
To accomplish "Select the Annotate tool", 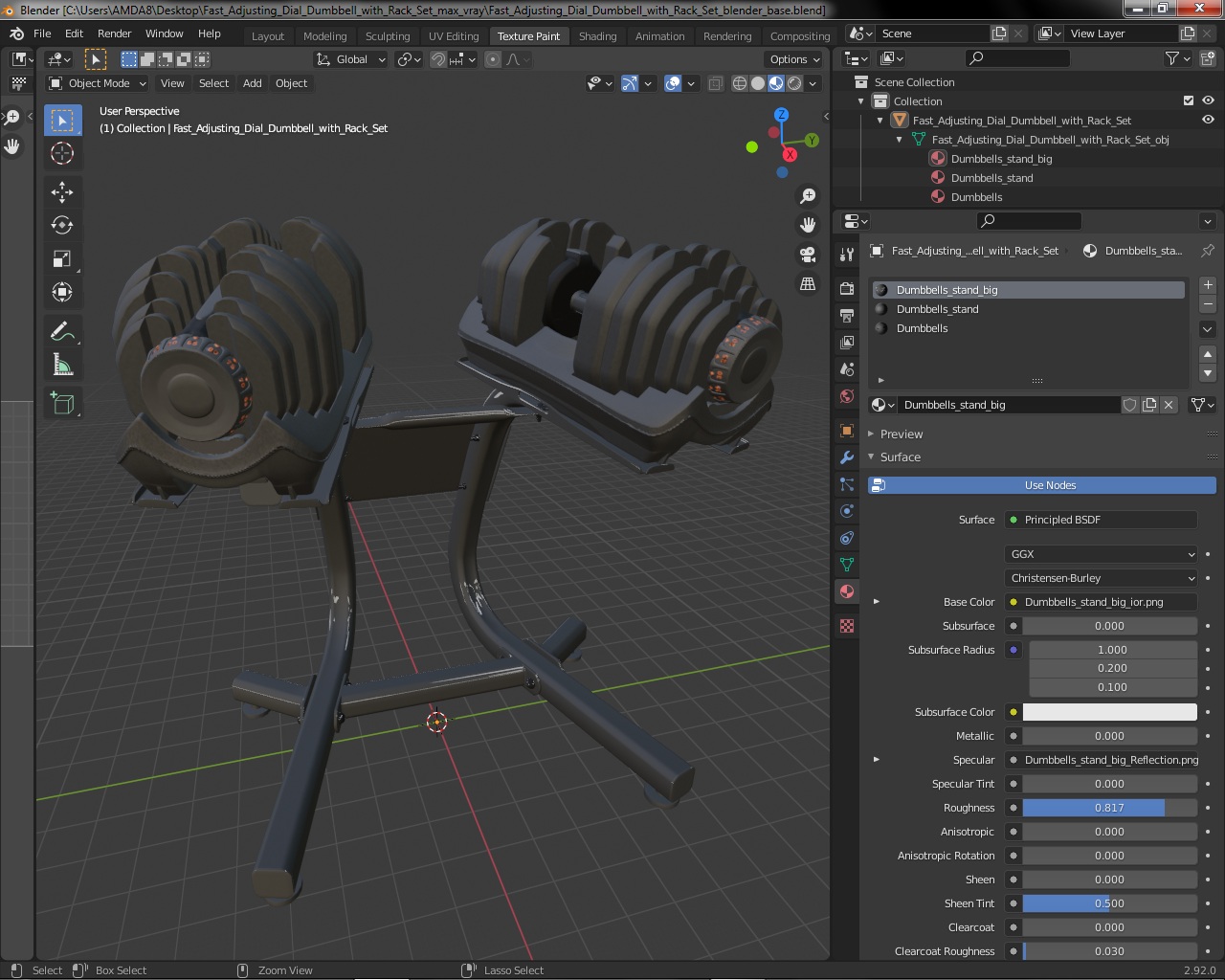I will tap(62, 332).
